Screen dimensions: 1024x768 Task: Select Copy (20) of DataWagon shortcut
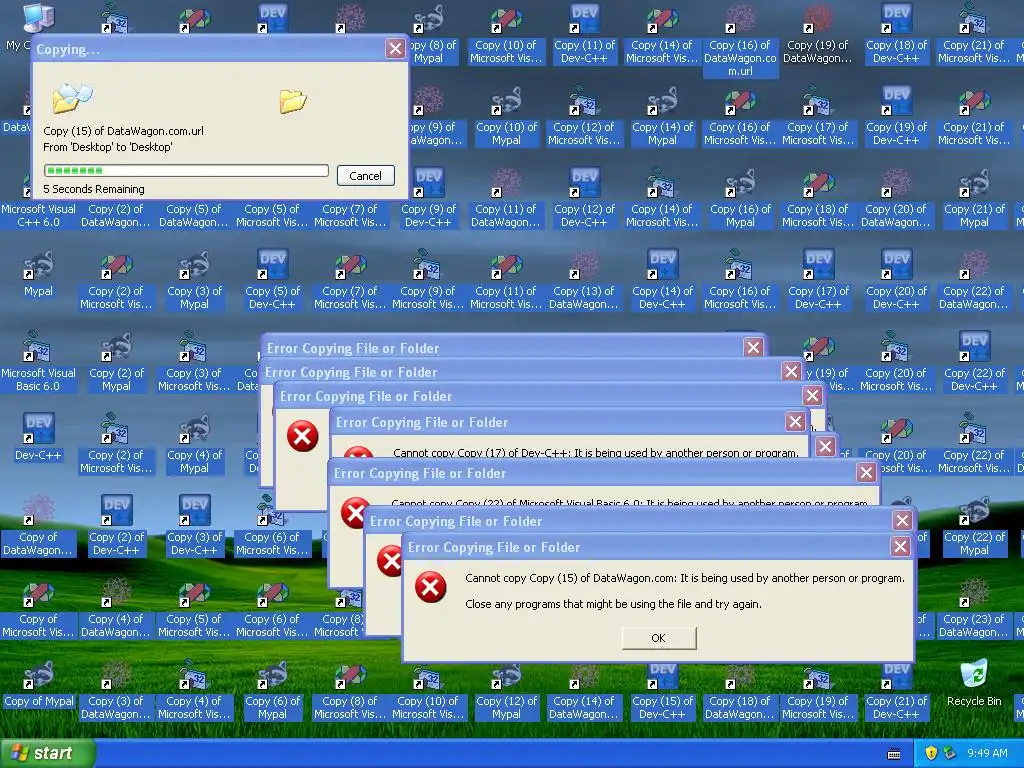tap(896, 199)
